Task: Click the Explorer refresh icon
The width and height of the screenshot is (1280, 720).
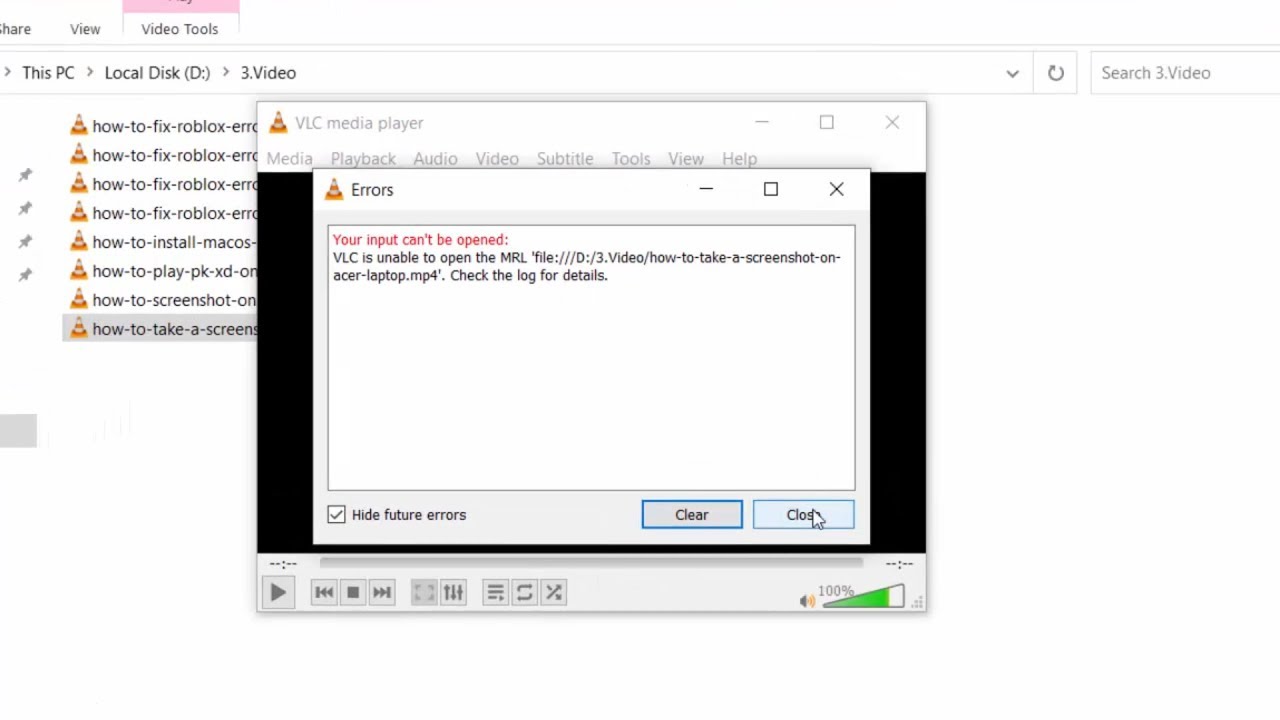Action: 1056,73
